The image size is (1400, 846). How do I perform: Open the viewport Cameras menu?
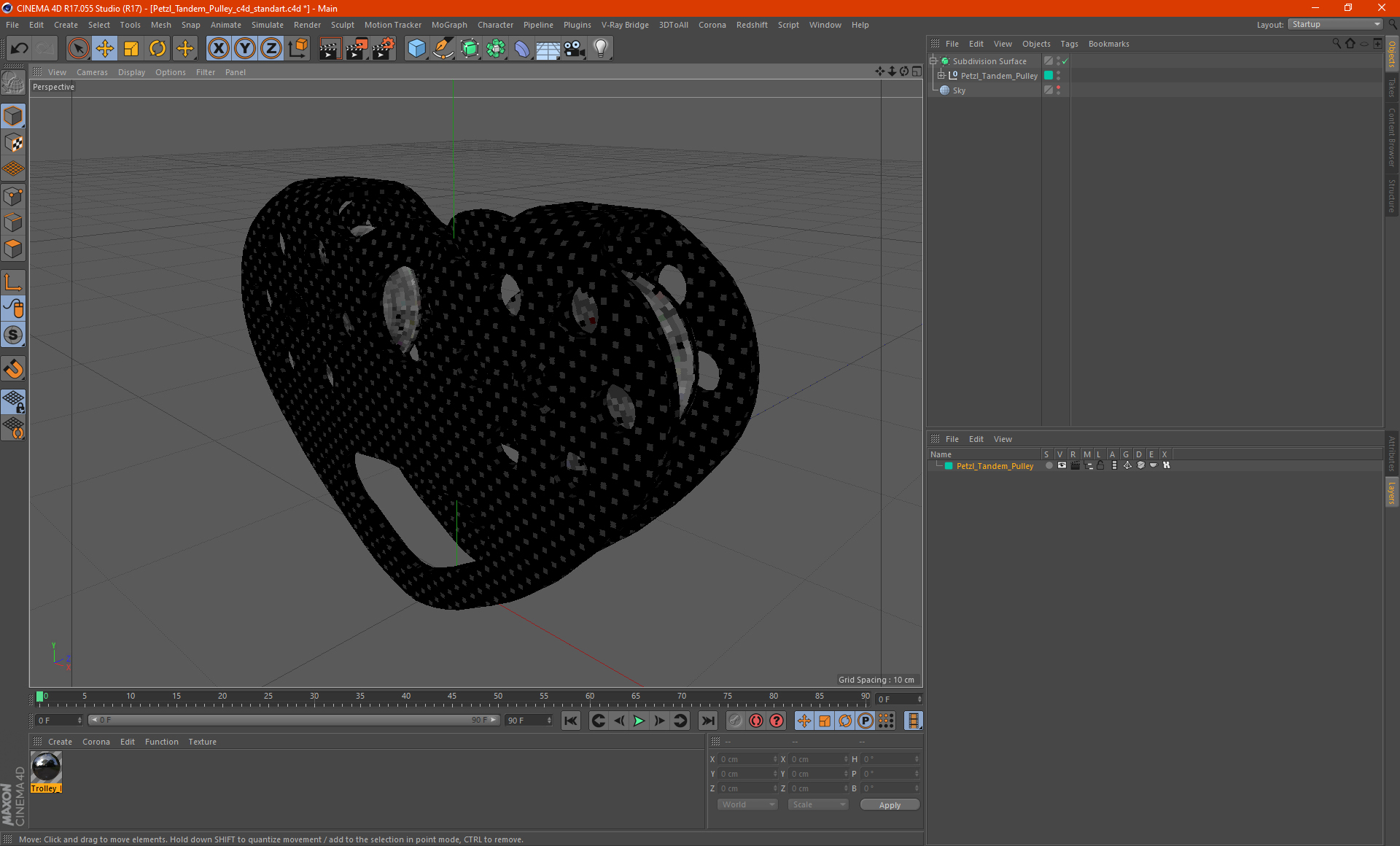[x=92, y=72]
